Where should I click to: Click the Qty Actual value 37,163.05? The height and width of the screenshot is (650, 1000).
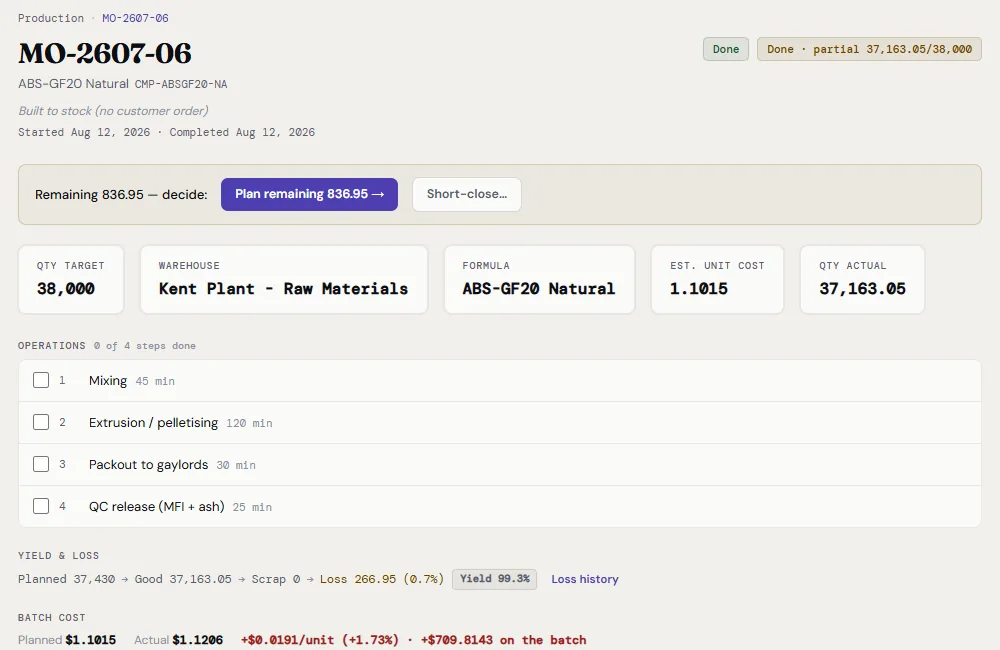862,289
